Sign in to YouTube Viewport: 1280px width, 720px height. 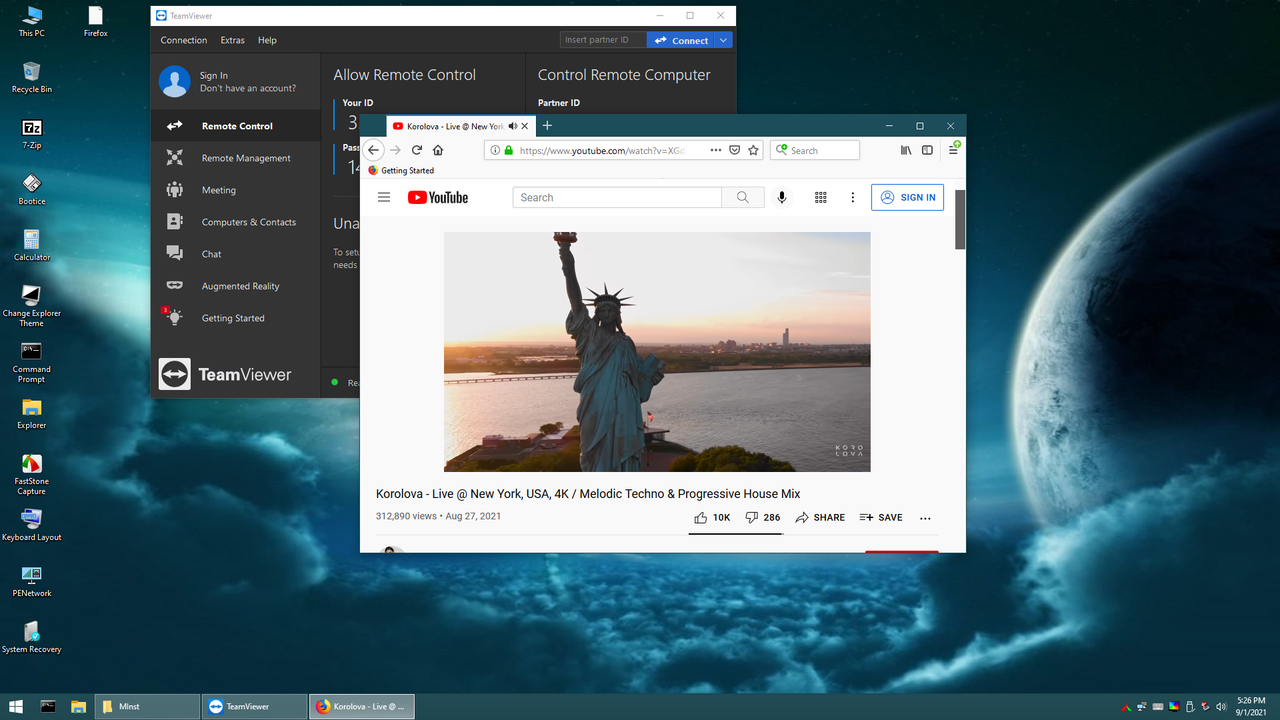[907, 197]
